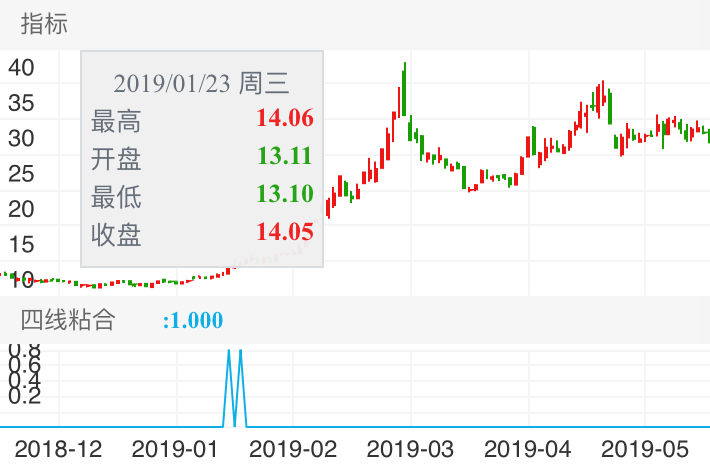Click the 2019-02 date axis label
Viewport: 710px width, 472px height.
coord(293,449)
